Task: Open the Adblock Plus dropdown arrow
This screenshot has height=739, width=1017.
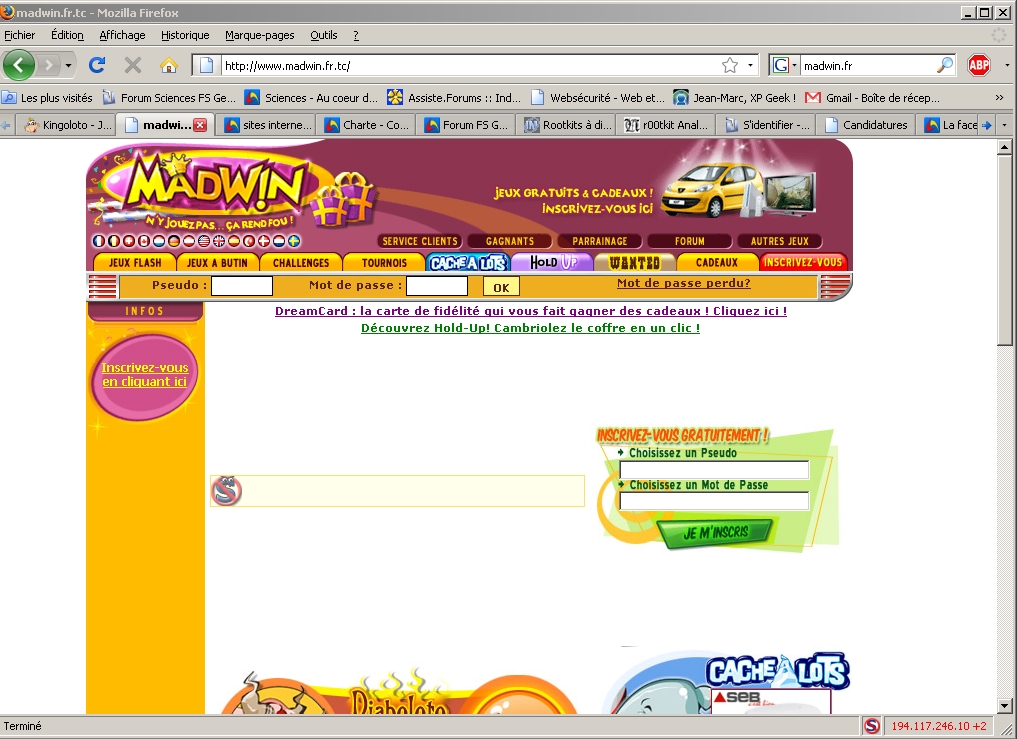Action: 1007,66
